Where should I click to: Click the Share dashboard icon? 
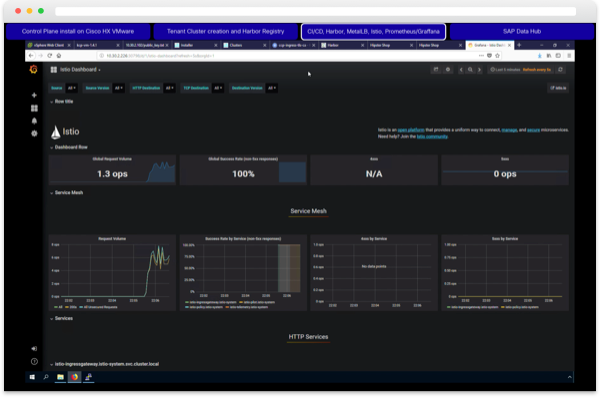pyautogui.click(x=436, y=70)
